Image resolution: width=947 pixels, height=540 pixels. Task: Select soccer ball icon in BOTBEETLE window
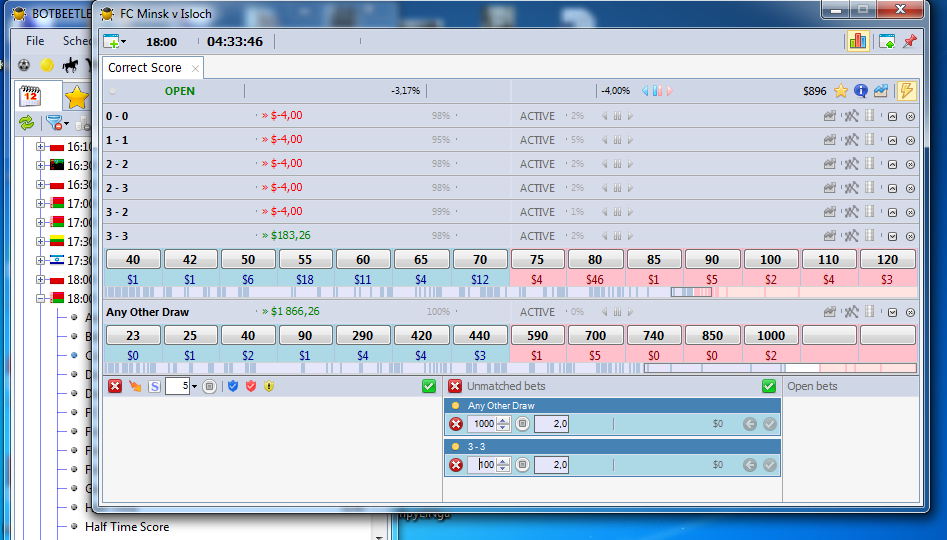pyautogui.click(x=24, y=65)
